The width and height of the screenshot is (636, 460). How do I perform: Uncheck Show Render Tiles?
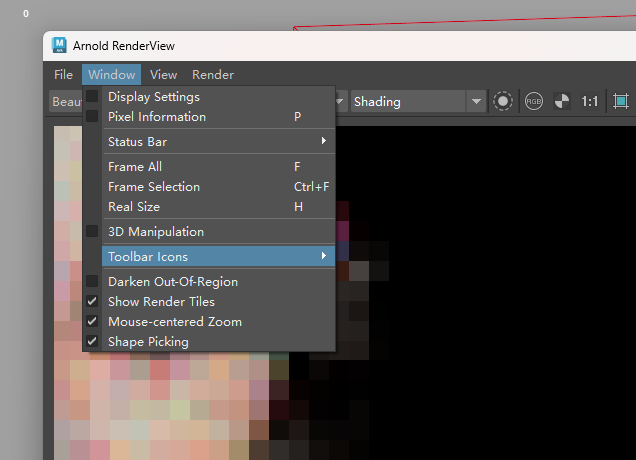(92, 301)
